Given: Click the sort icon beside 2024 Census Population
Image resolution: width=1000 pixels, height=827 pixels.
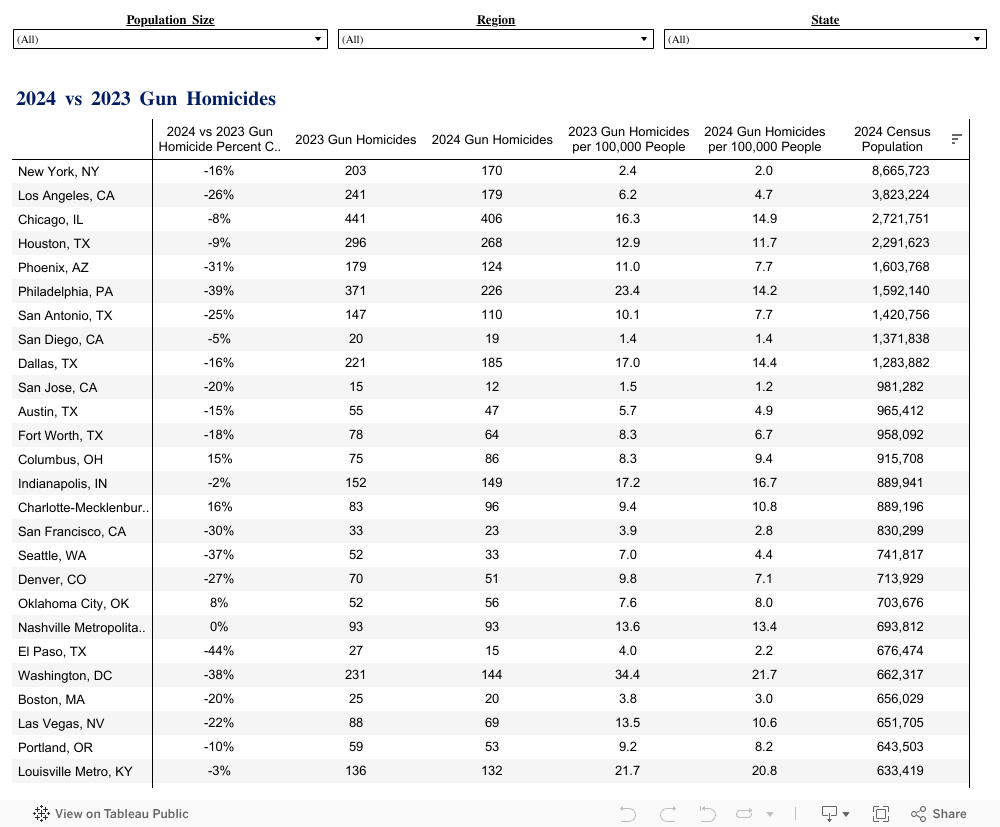Looking at the screenshot, I should click(x=956, y=139).
